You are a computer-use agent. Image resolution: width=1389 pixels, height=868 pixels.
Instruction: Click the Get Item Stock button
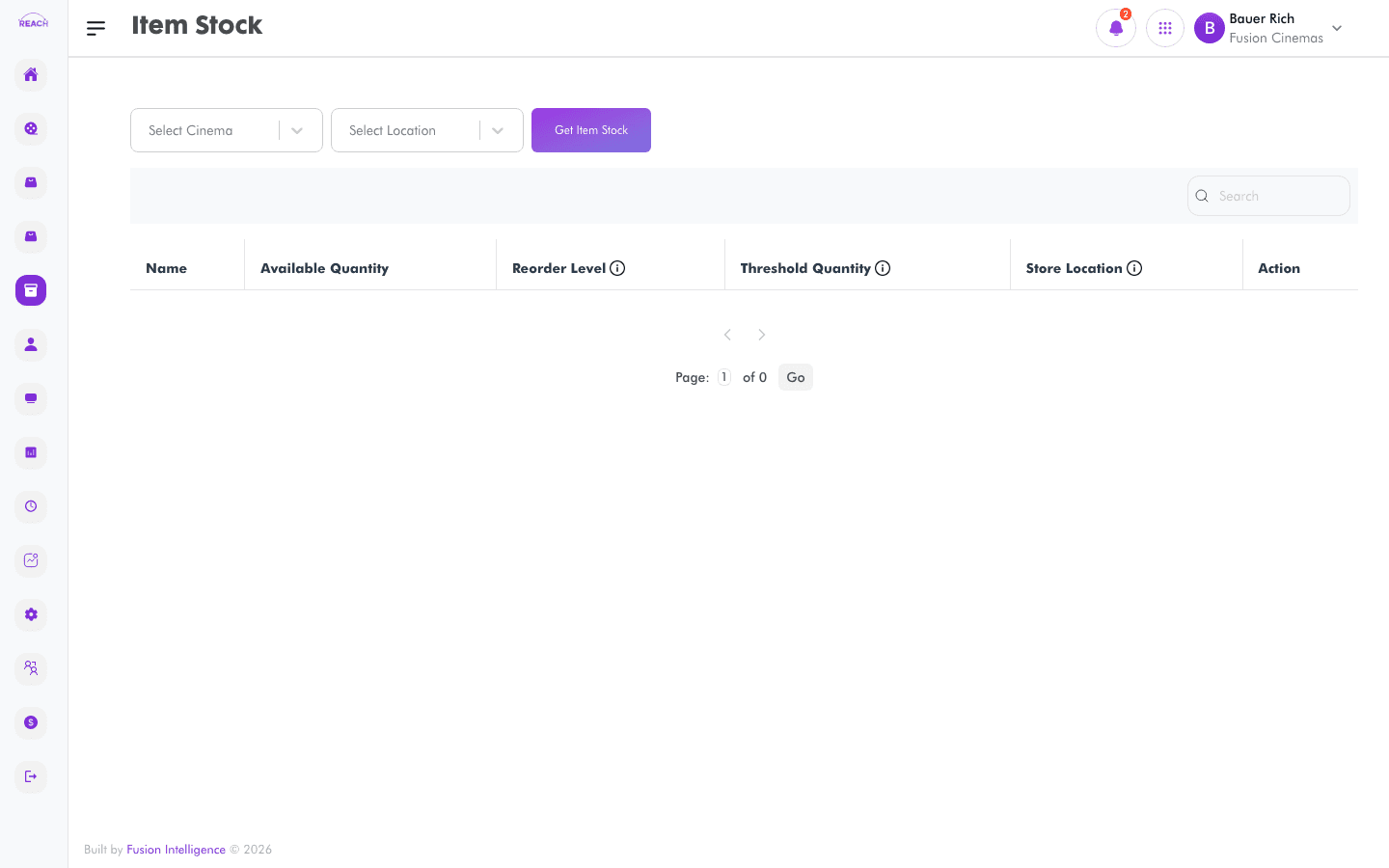pyautogui.click(x=591, y=130)
